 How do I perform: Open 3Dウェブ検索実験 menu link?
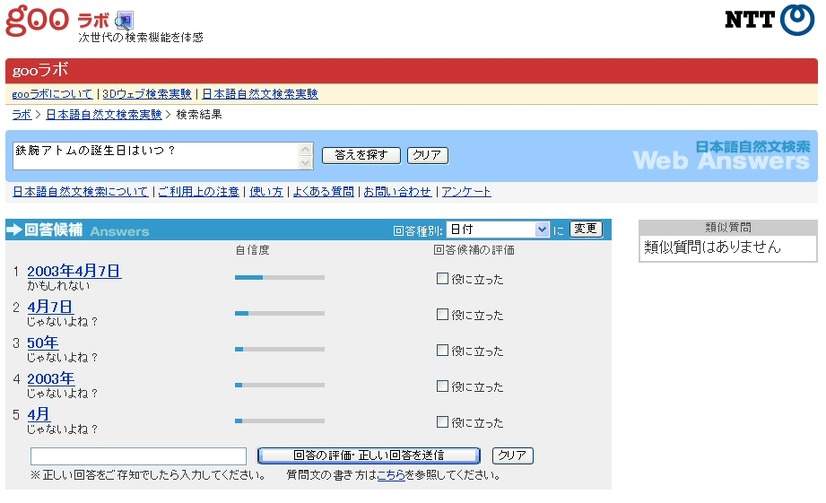coord(147,94)
